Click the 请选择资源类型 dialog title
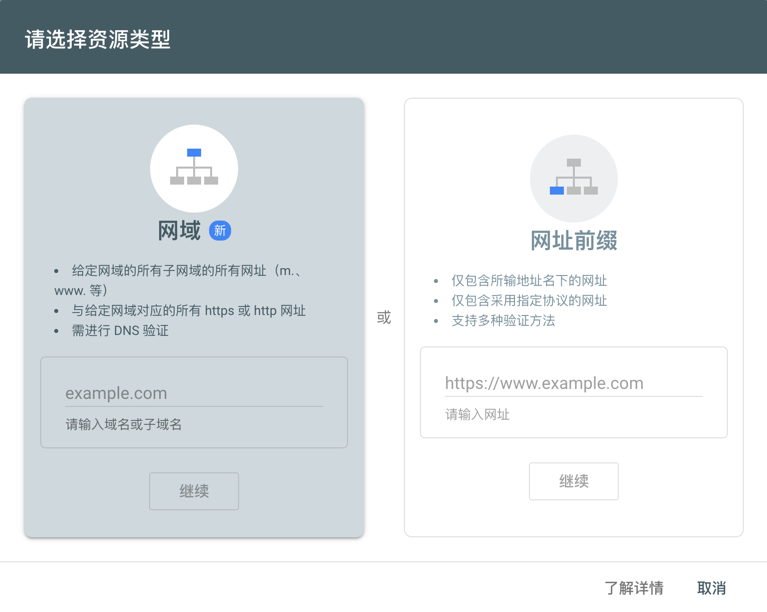The image size is (767, 612). 97,39
